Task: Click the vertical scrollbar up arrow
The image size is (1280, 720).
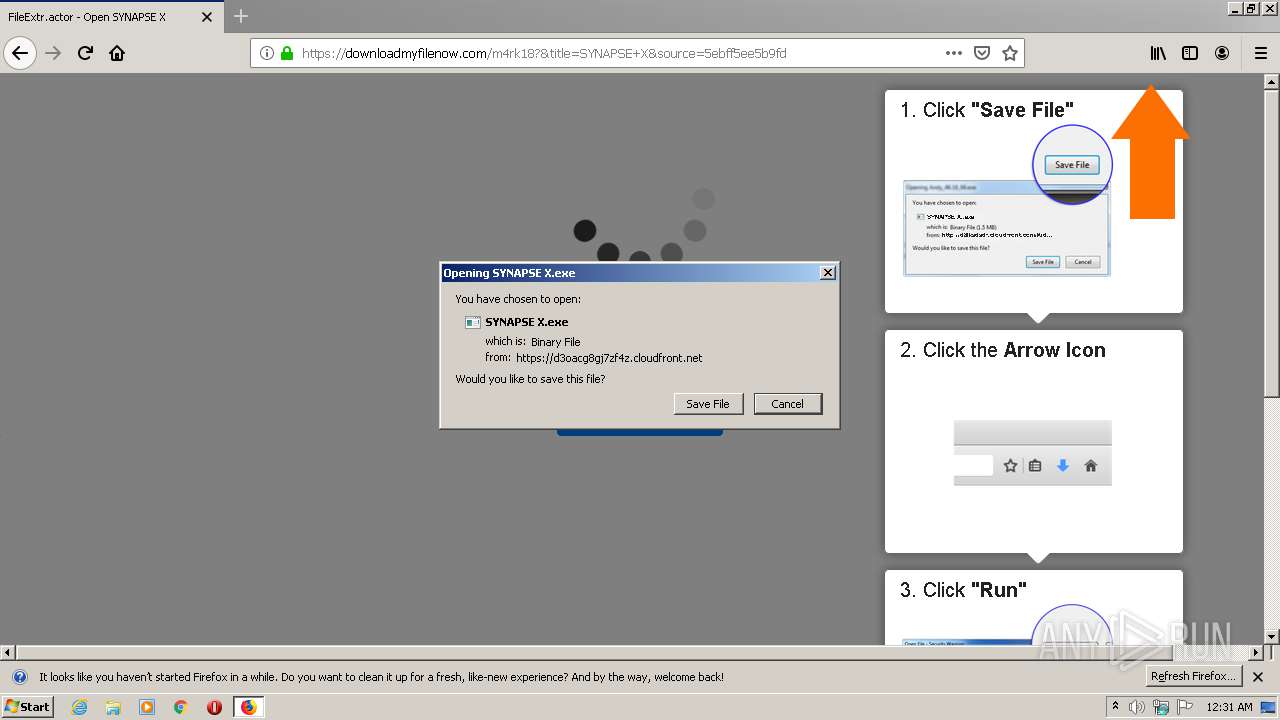Action: 1272,82
